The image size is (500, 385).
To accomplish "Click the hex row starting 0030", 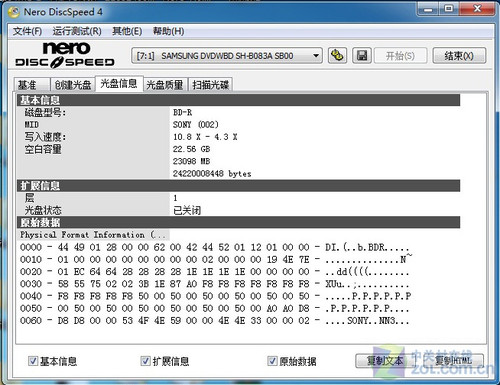I will 215,284.
